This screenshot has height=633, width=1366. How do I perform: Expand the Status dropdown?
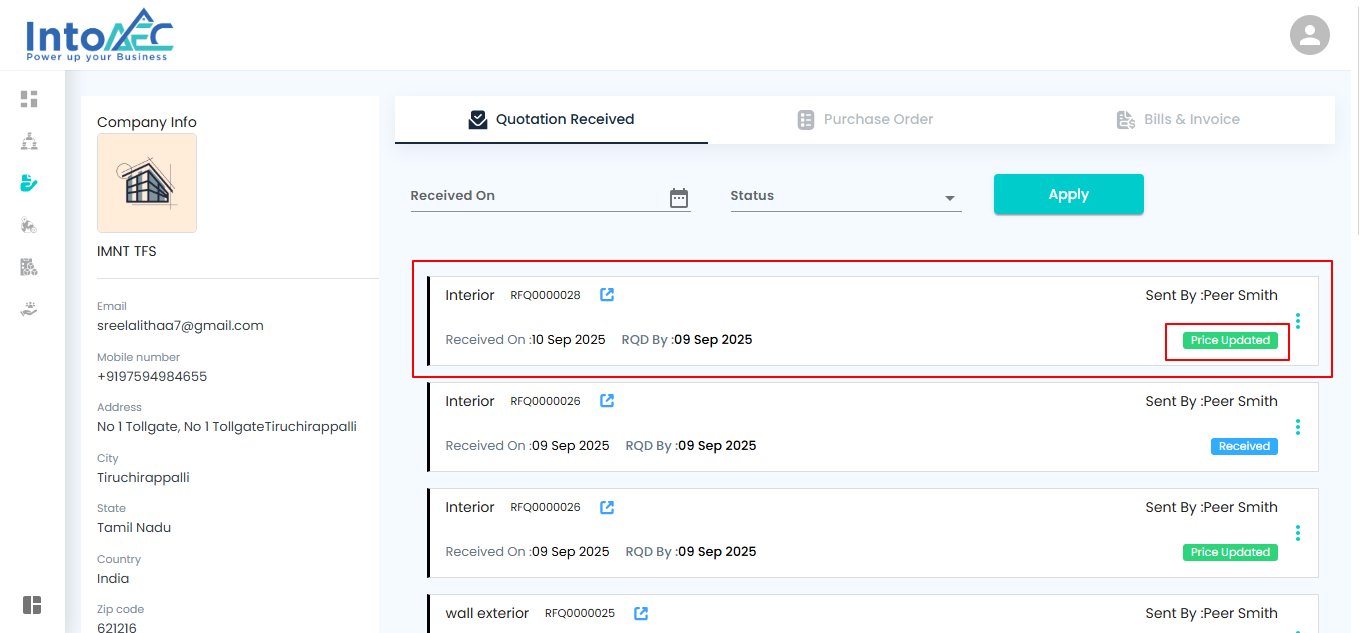[x=949, y=198]
